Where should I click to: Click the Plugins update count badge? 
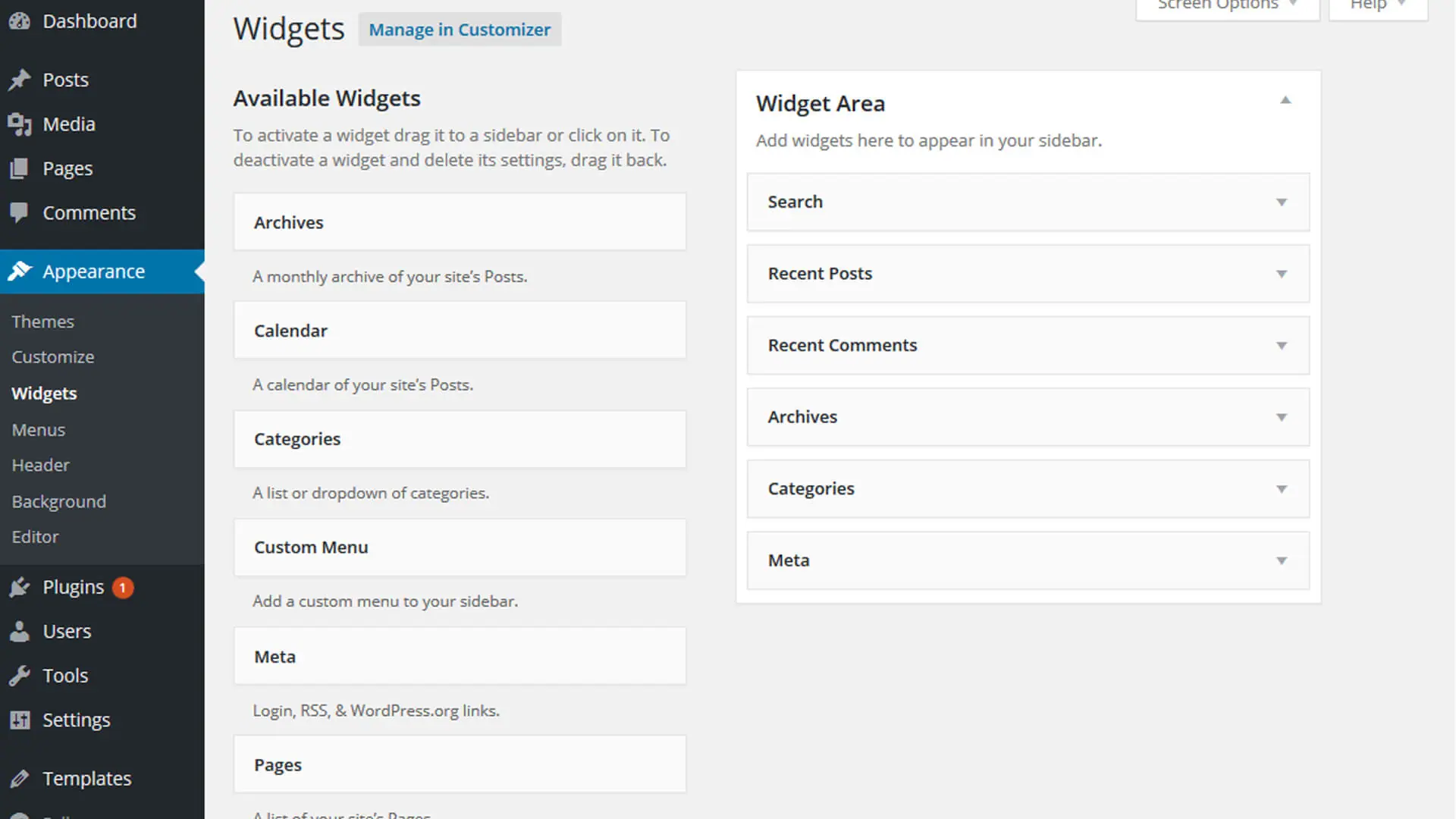click(x=123, y=588)
